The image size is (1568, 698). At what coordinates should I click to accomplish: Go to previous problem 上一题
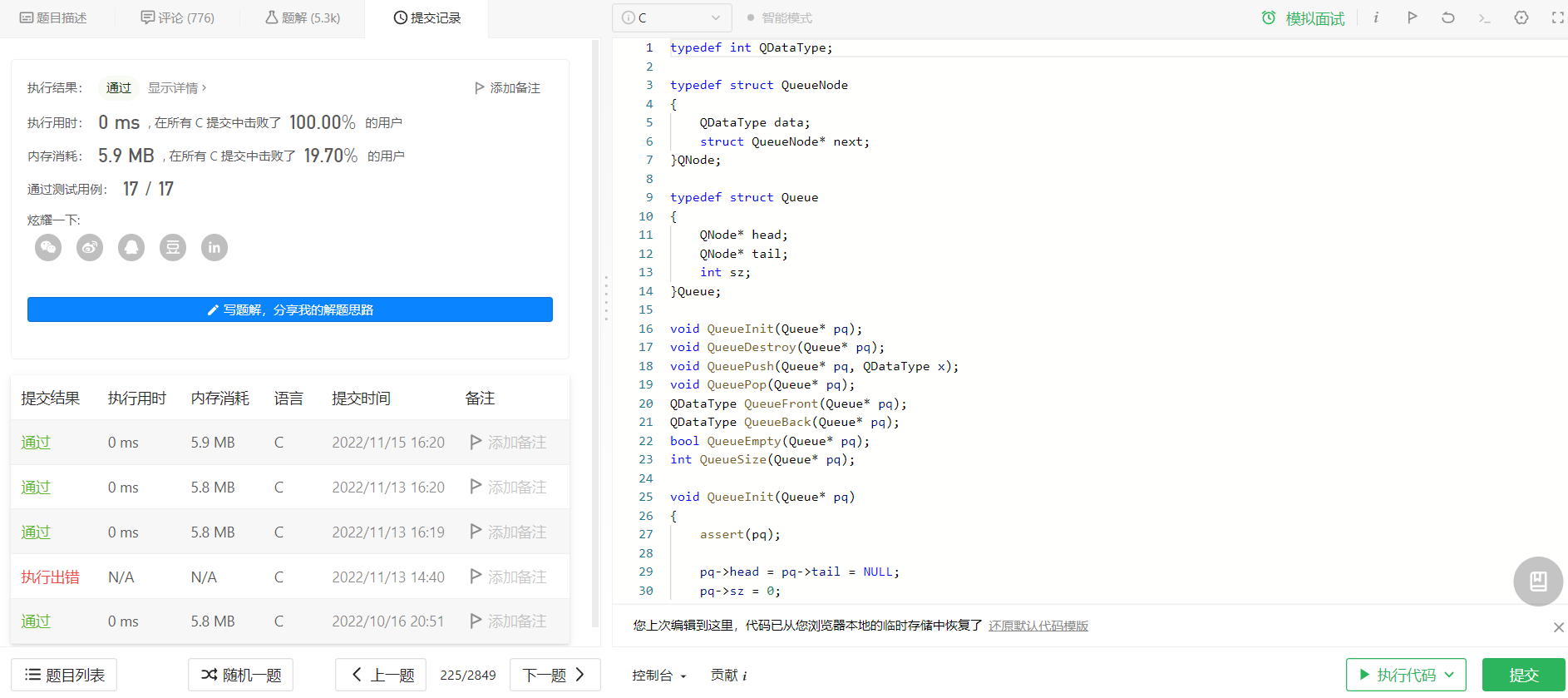[x=382, y=675]
